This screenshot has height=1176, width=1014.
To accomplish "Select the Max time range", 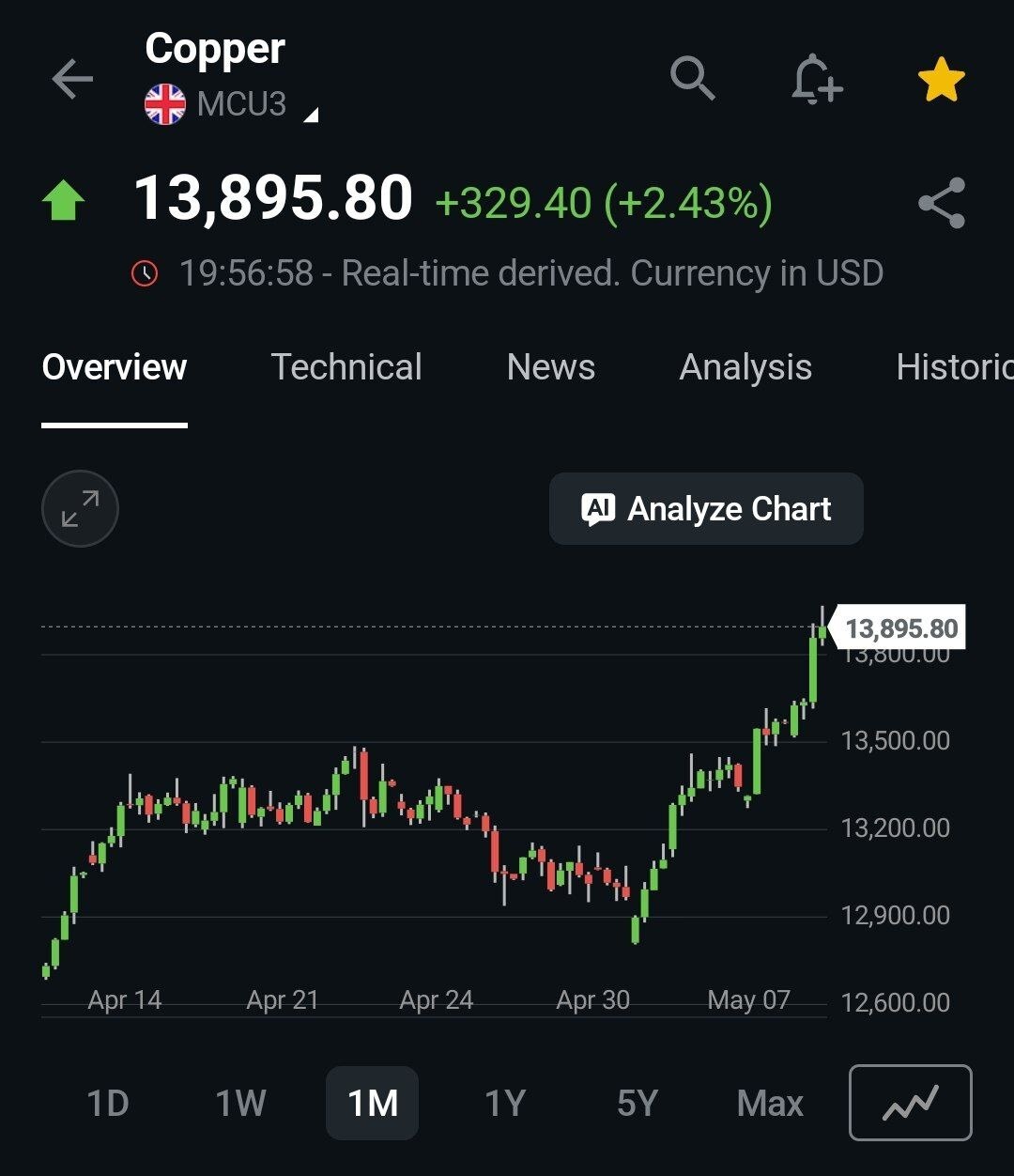I will [x=770, y=1103].
